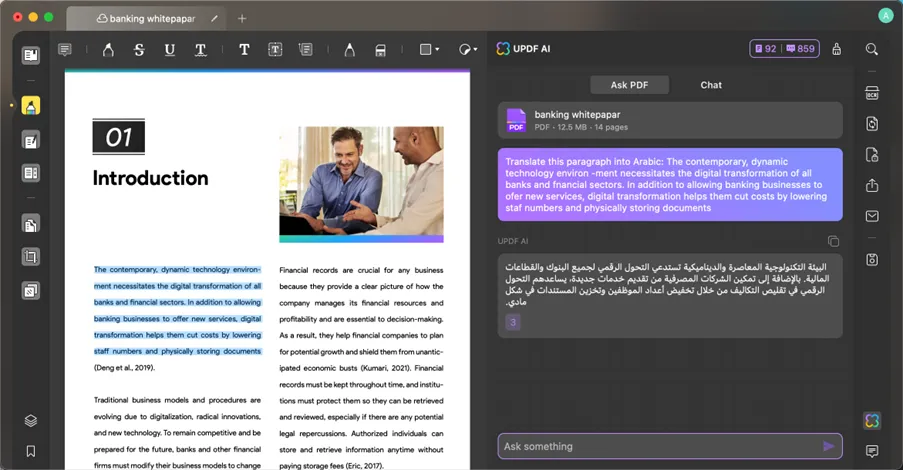Click the lock icon beside the credits
The width and height of the screenshot is (903, 470).
click(836, 49)
